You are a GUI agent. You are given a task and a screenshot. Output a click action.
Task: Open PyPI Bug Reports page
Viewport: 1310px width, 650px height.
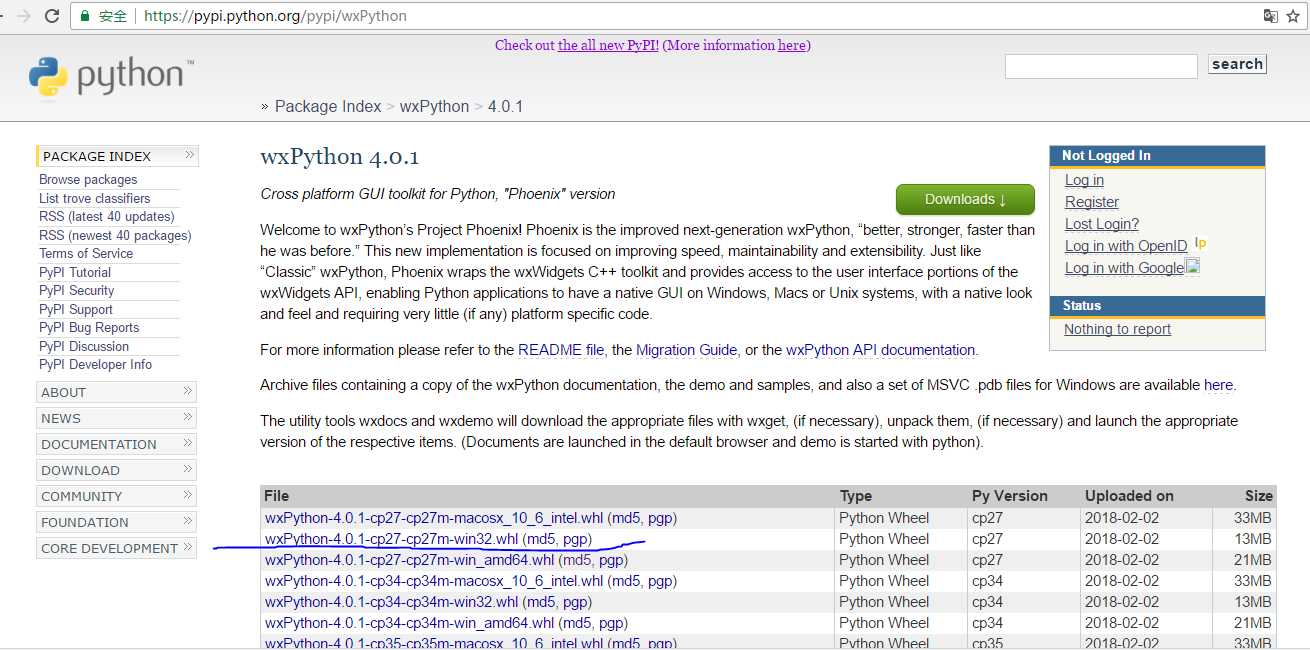pos(89,327)
